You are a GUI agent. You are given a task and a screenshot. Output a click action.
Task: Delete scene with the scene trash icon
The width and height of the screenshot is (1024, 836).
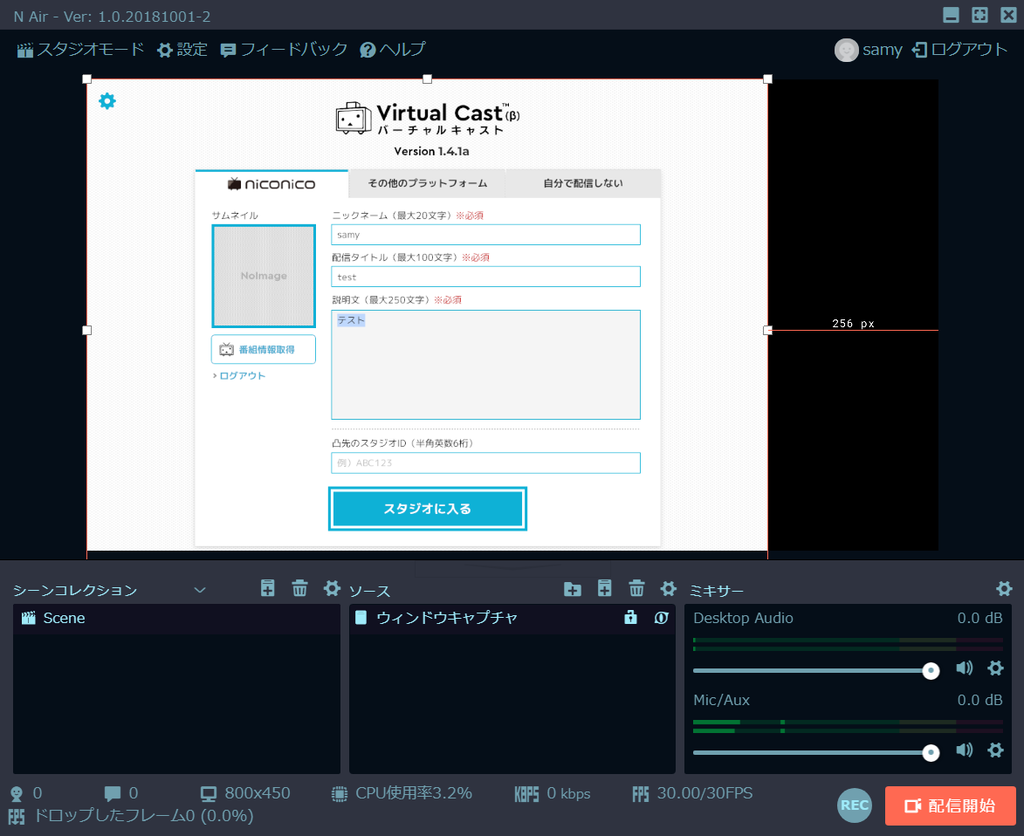coord(300,588)
